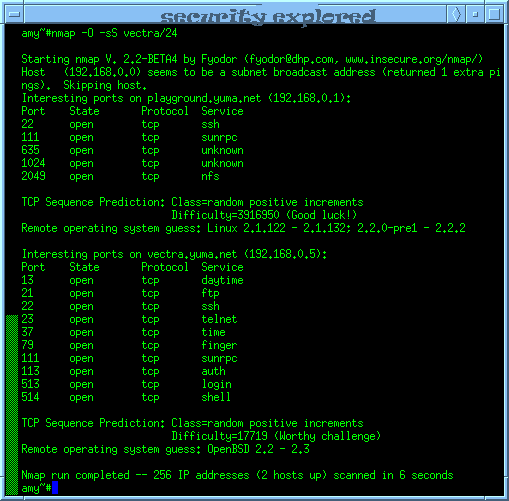Screen dimensions: 509x501
Task: Click 'telnet' service name
Action: [219, 319]
